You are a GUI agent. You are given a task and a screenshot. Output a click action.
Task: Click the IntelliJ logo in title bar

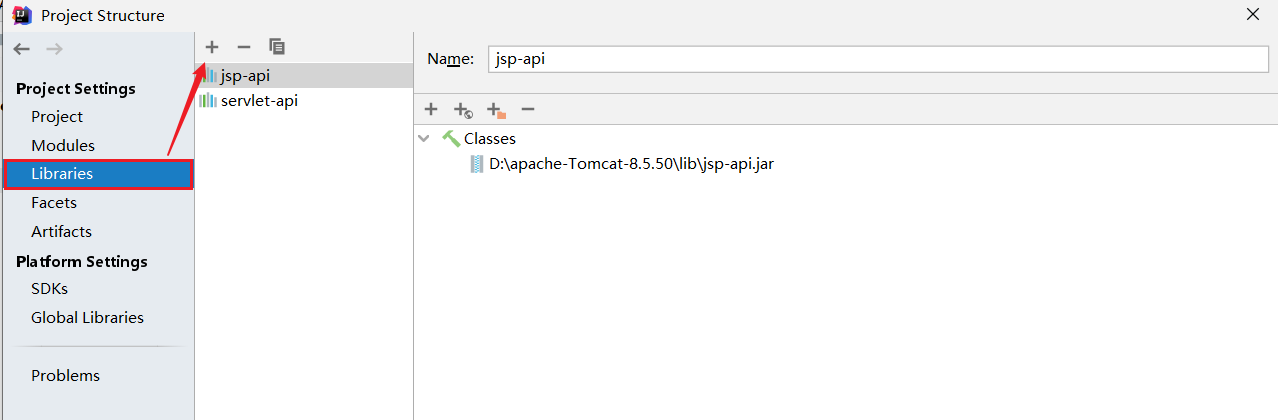[x=22, y=14]
